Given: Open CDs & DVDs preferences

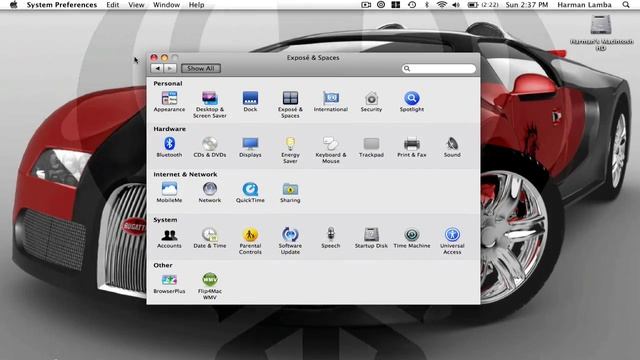Looking at the screenshot, I should (209, 147).
